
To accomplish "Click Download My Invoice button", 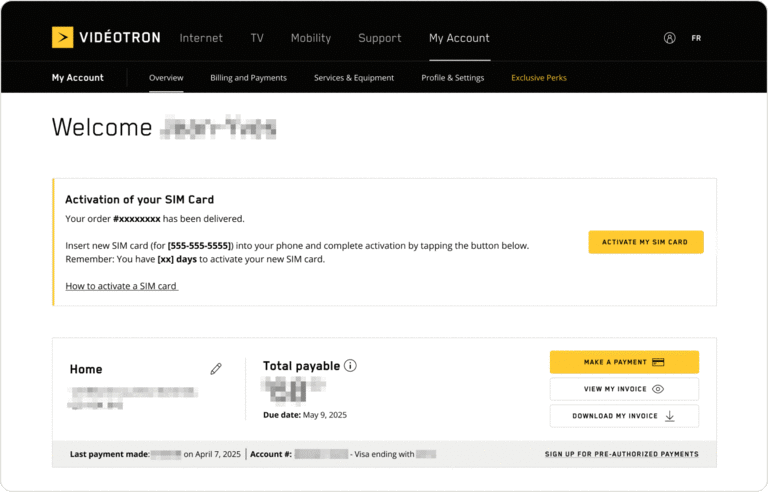I will [624, 416].
